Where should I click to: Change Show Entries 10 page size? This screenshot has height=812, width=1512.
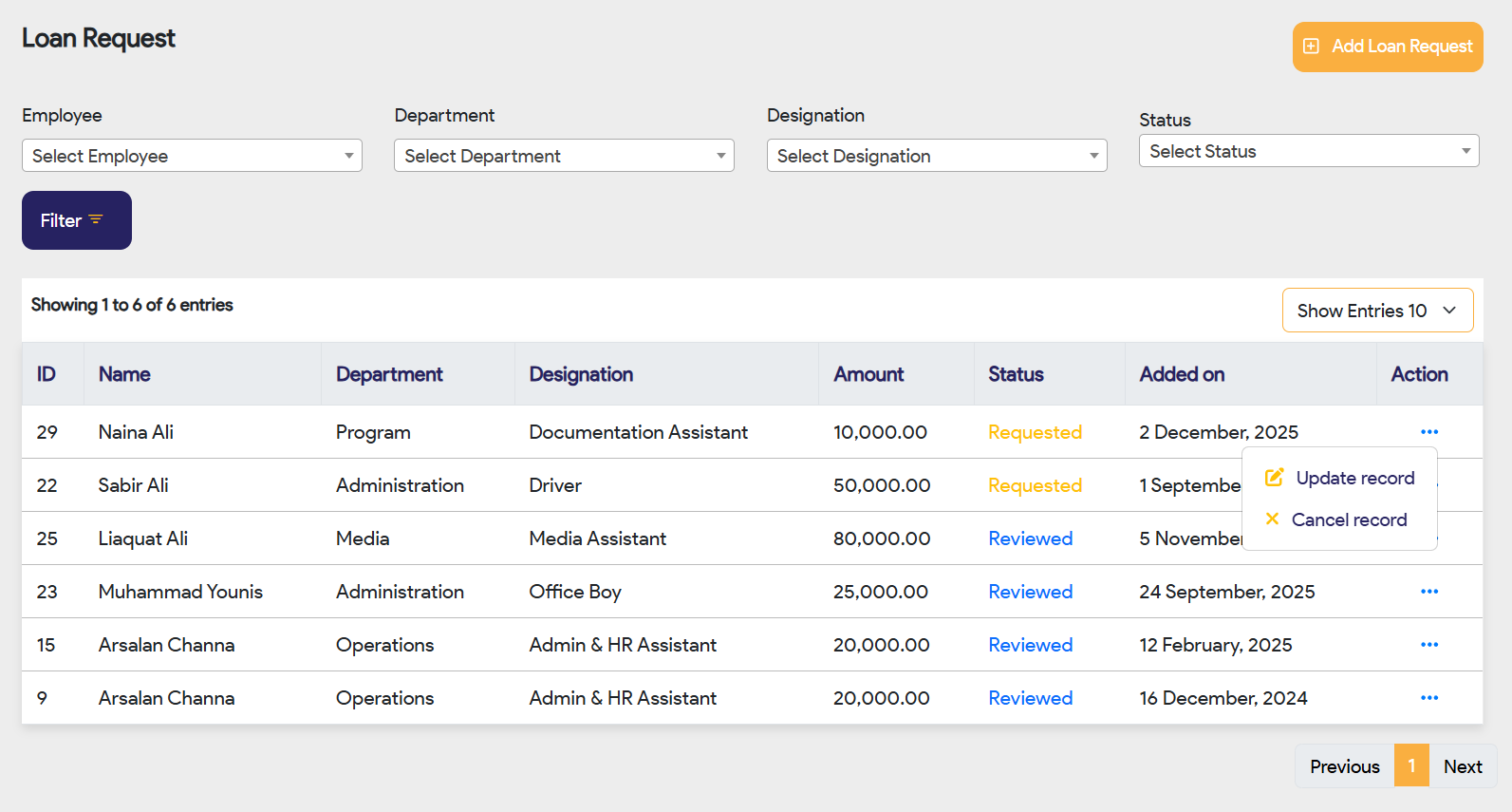coord(1376,311)
